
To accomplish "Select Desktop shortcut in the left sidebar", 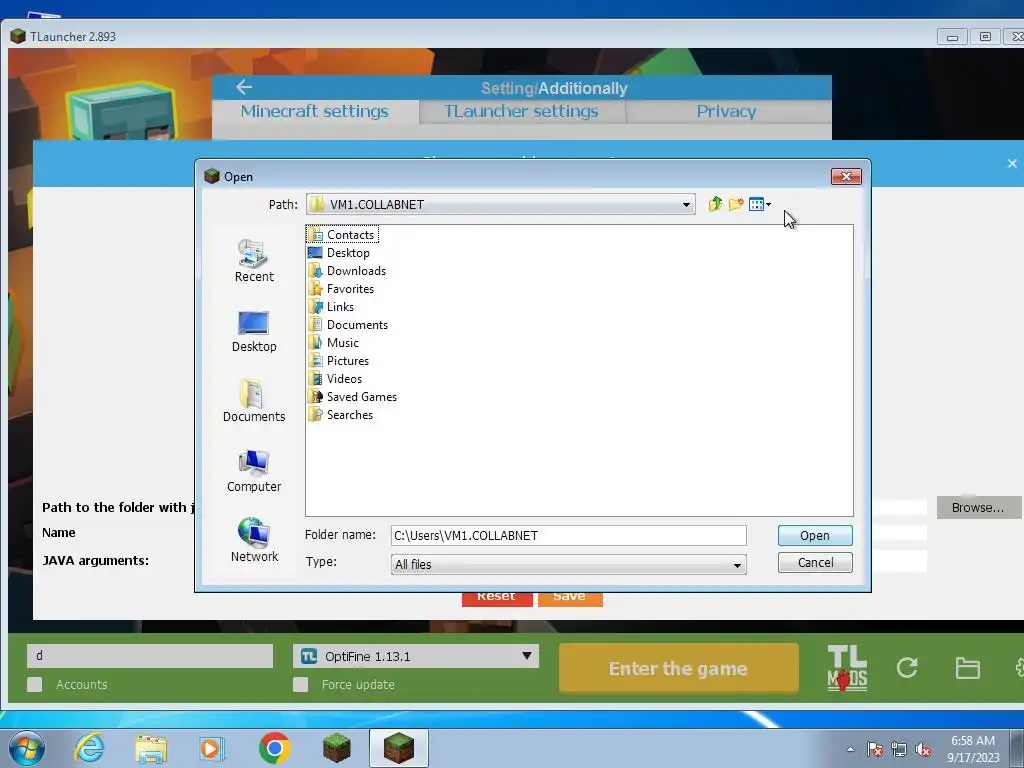I will pyautogui.click(x=254, y=332).
